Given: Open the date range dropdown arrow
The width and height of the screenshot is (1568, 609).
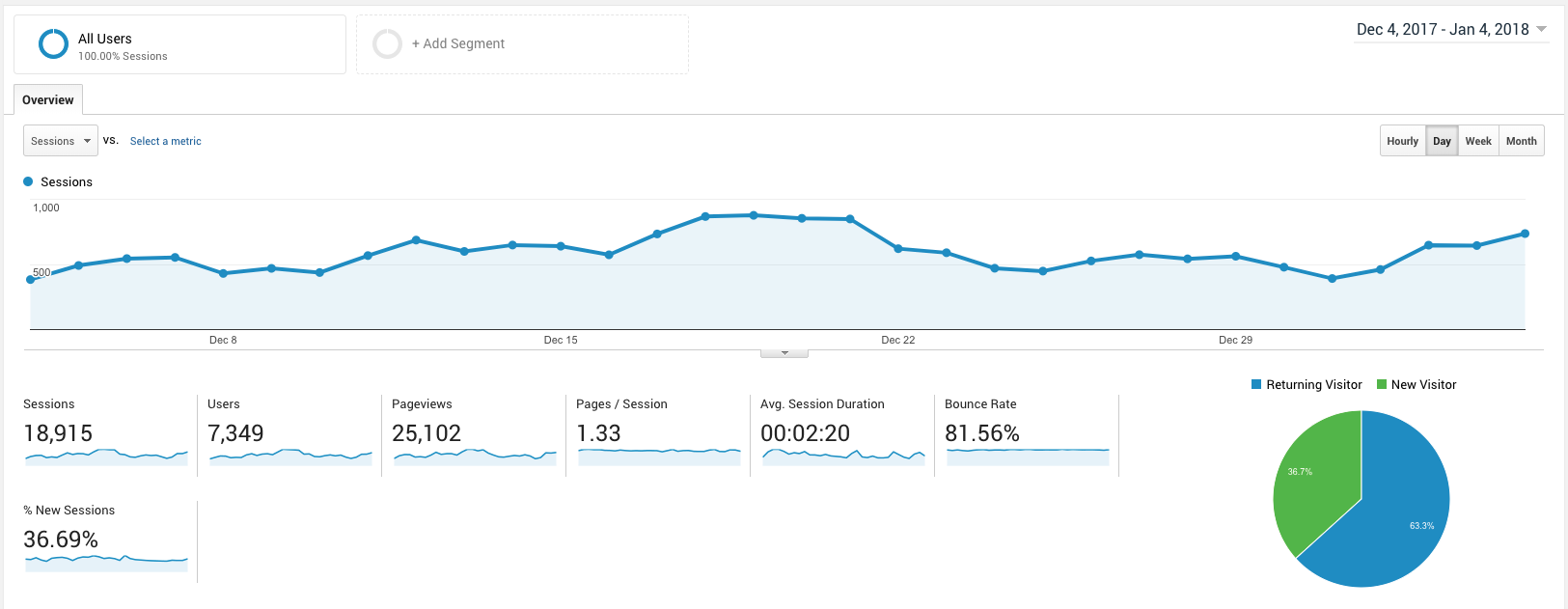Looking at the screenshot, I should 1541,29.
